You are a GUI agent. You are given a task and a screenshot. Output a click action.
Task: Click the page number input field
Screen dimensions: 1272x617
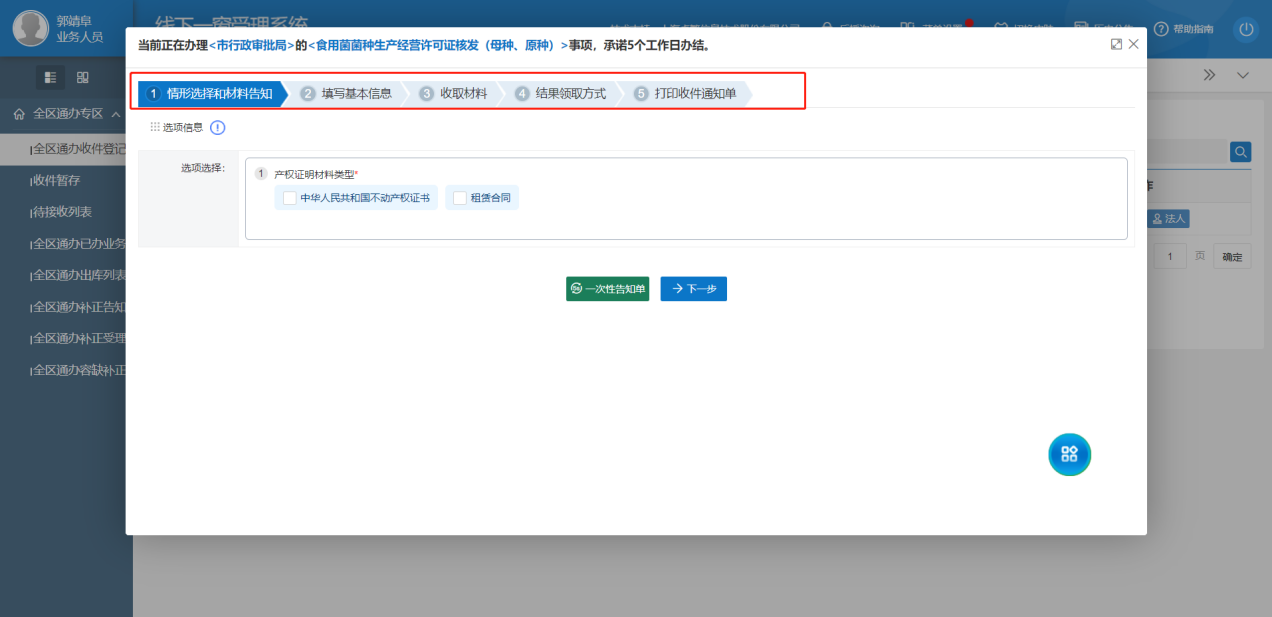pyautogui.click(x=1170, y=257)
